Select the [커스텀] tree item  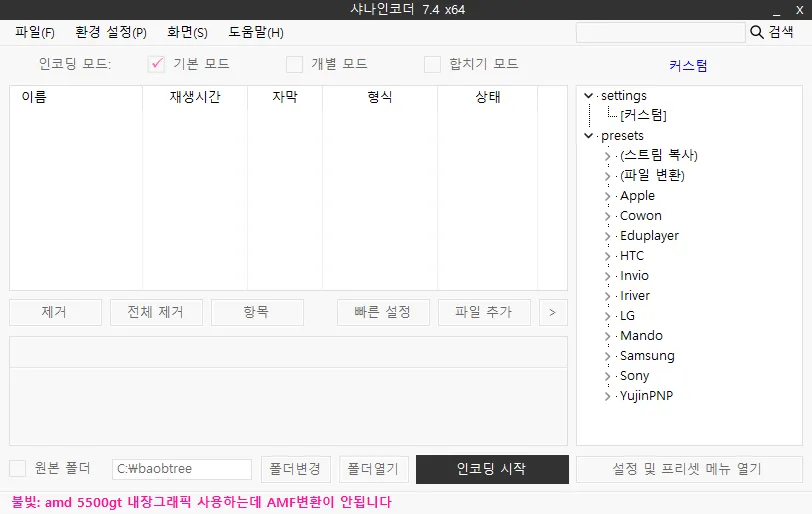click(643, 115)
